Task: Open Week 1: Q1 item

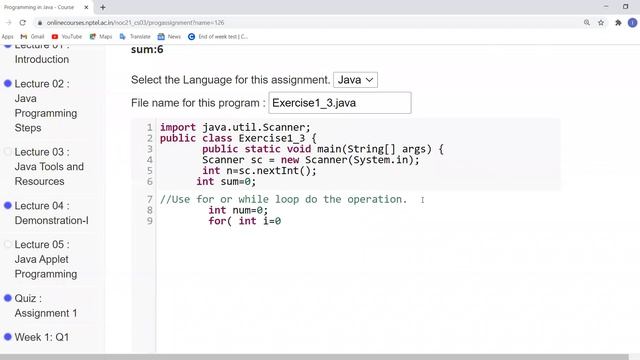Action: pos(42,337)
